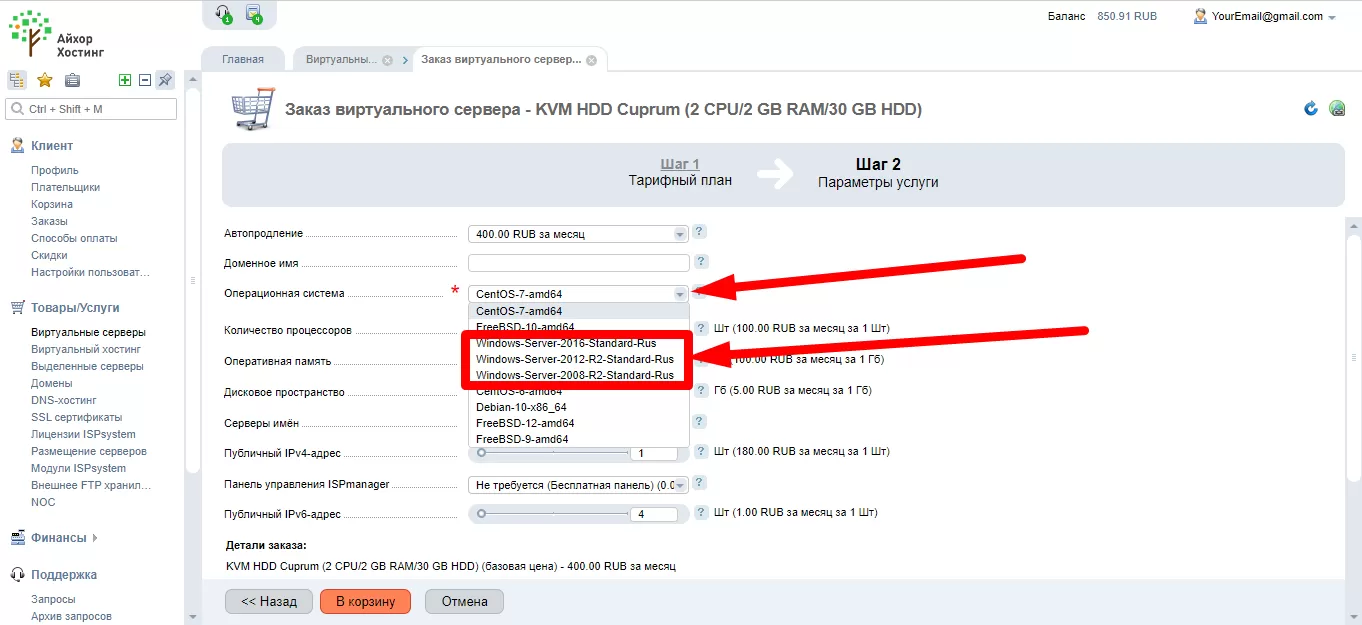
Task: Collapse the Поддержка section
Action: pos(64,575)
